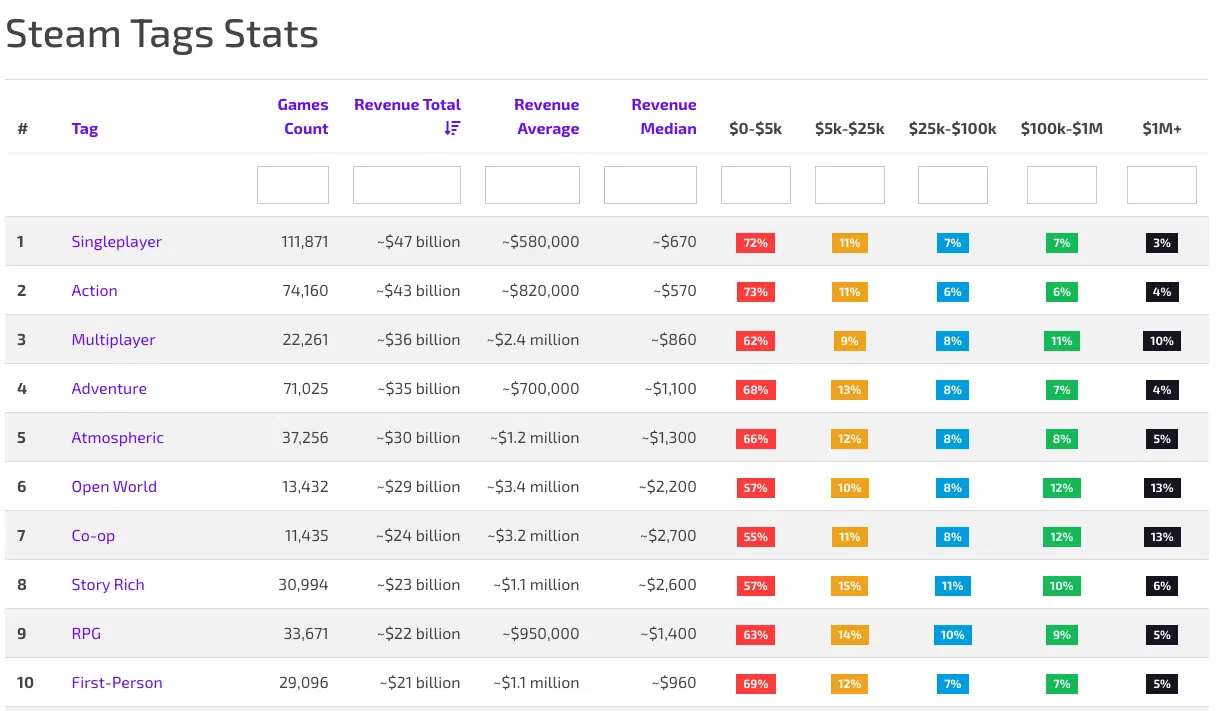The width and height of the screenshot is (1216, 711).
Task: Click the black 10% badge for Multiplayer
Action: (1162, 341)
